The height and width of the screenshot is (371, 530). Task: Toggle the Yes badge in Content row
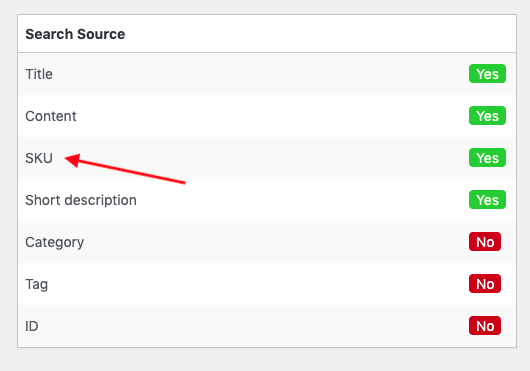(x=487, y=116)
